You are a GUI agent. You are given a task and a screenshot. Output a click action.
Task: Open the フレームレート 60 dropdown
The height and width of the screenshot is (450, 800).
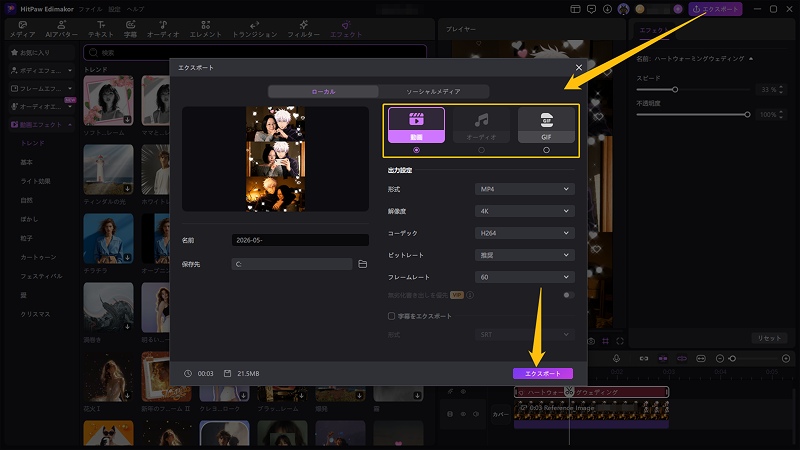coord(524,277)
